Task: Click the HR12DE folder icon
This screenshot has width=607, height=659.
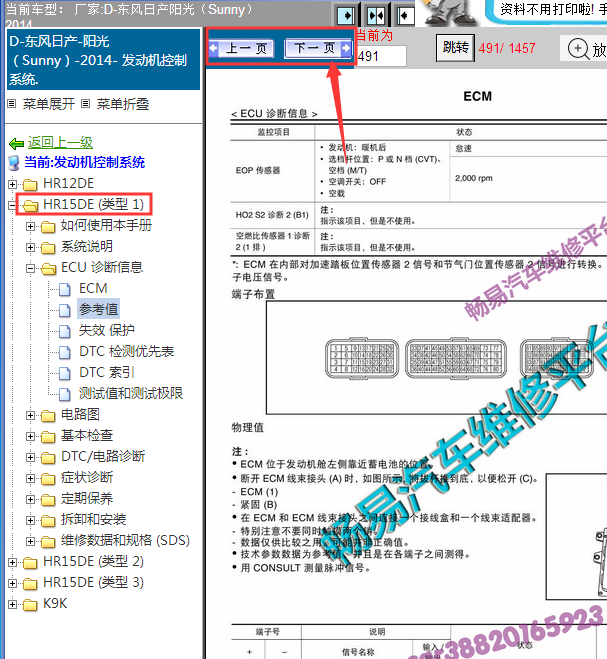Action: point(30,185)
